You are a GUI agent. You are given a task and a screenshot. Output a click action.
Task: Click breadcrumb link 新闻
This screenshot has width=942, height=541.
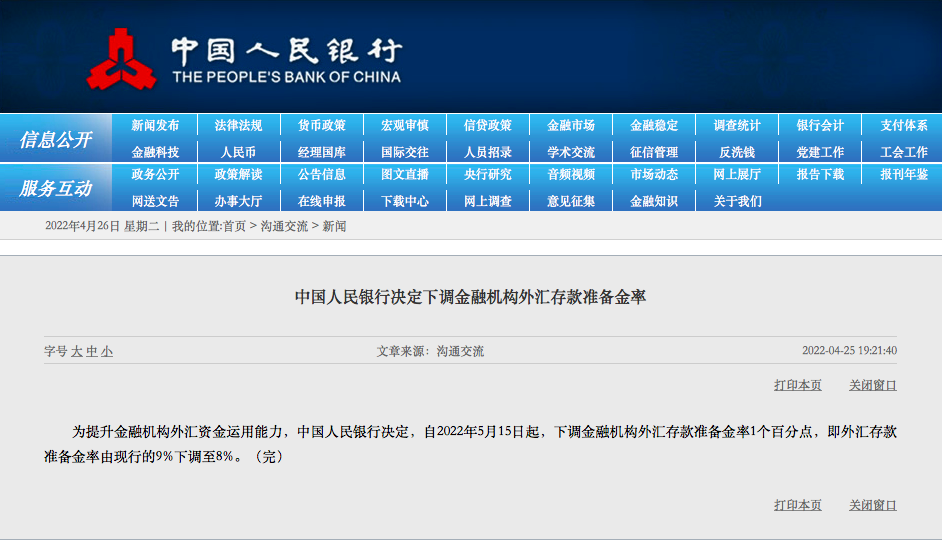[x=334, y=226]
